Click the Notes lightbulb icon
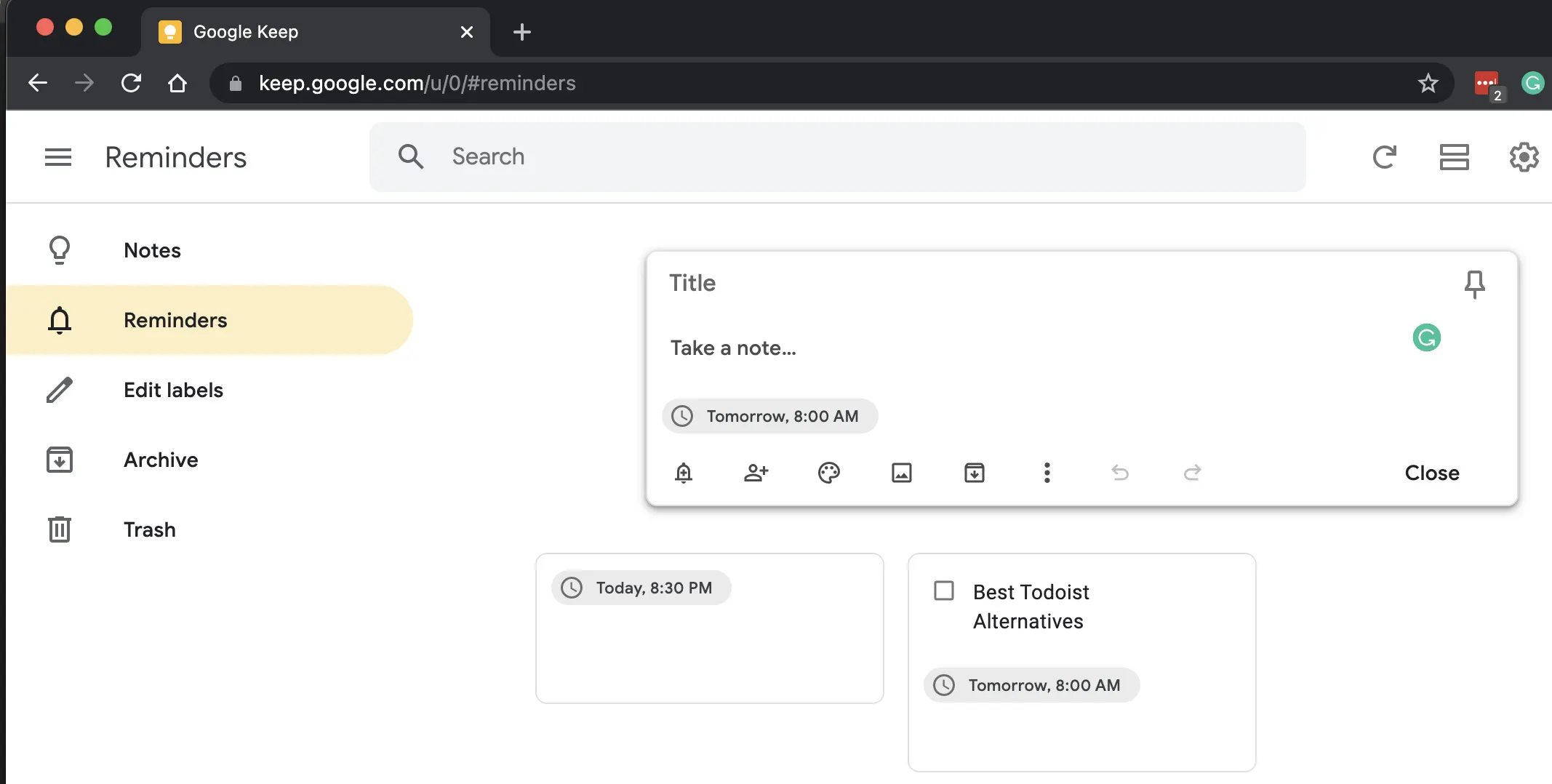The image size is (1552, 784). click(60, 250)
